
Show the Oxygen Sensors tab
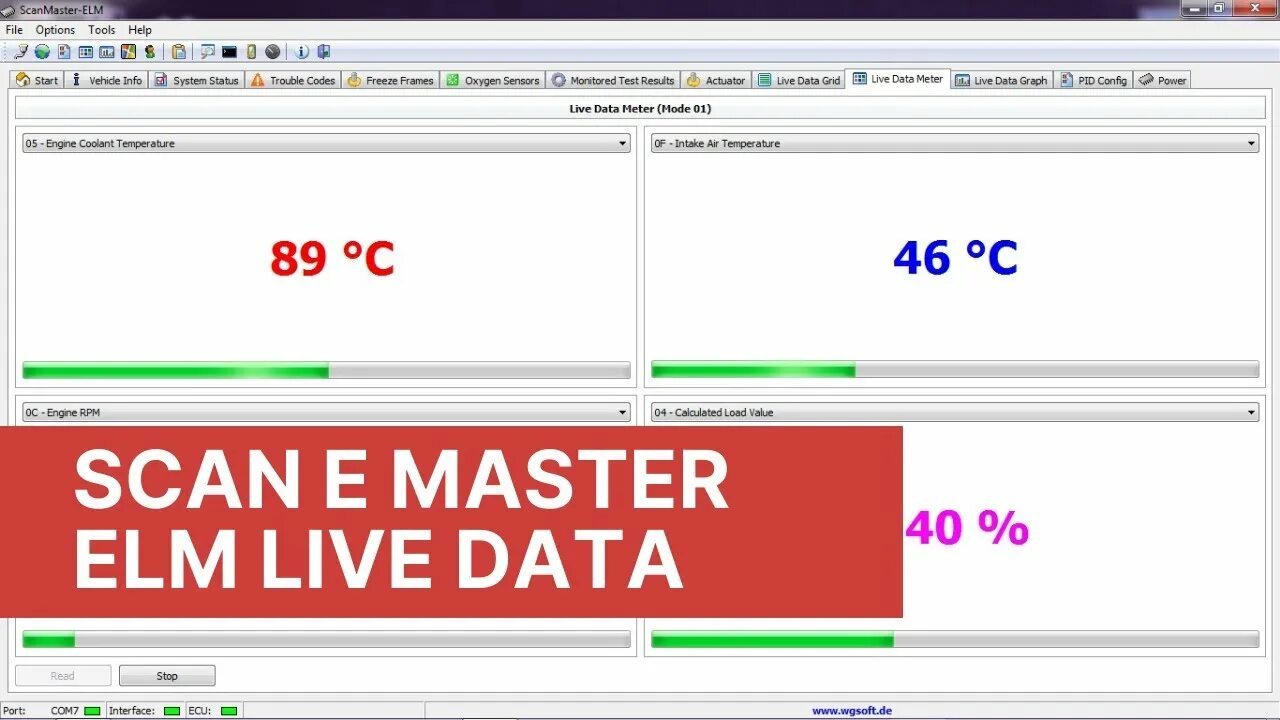point(492,80)
